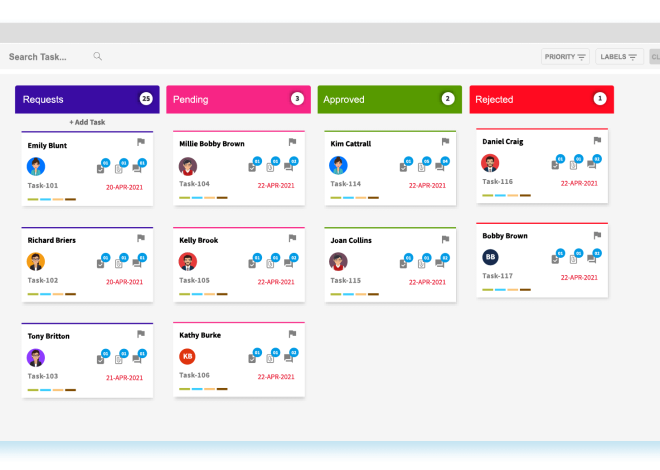The width and height of the screenshot is (660, 470).
Task: Open comments icon on Bobby Brown card
Action: pos(591,259)
